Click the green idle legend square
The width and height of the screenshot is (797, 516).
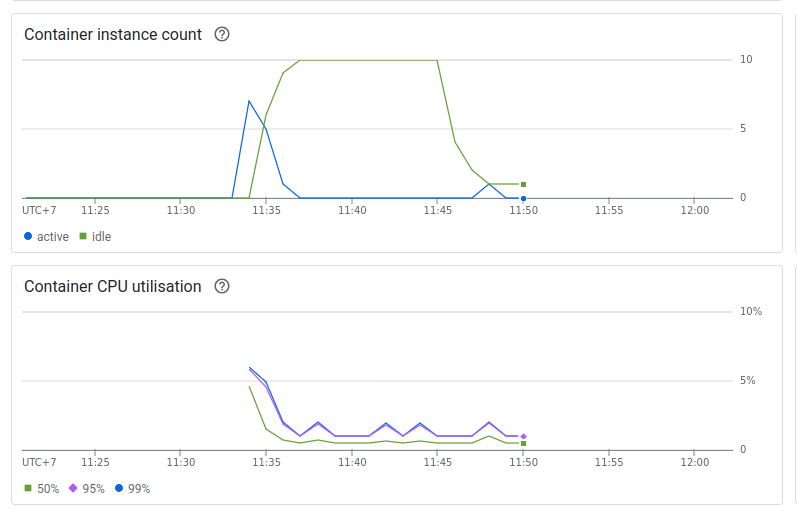pyautogui.click(x=83, y=237)
